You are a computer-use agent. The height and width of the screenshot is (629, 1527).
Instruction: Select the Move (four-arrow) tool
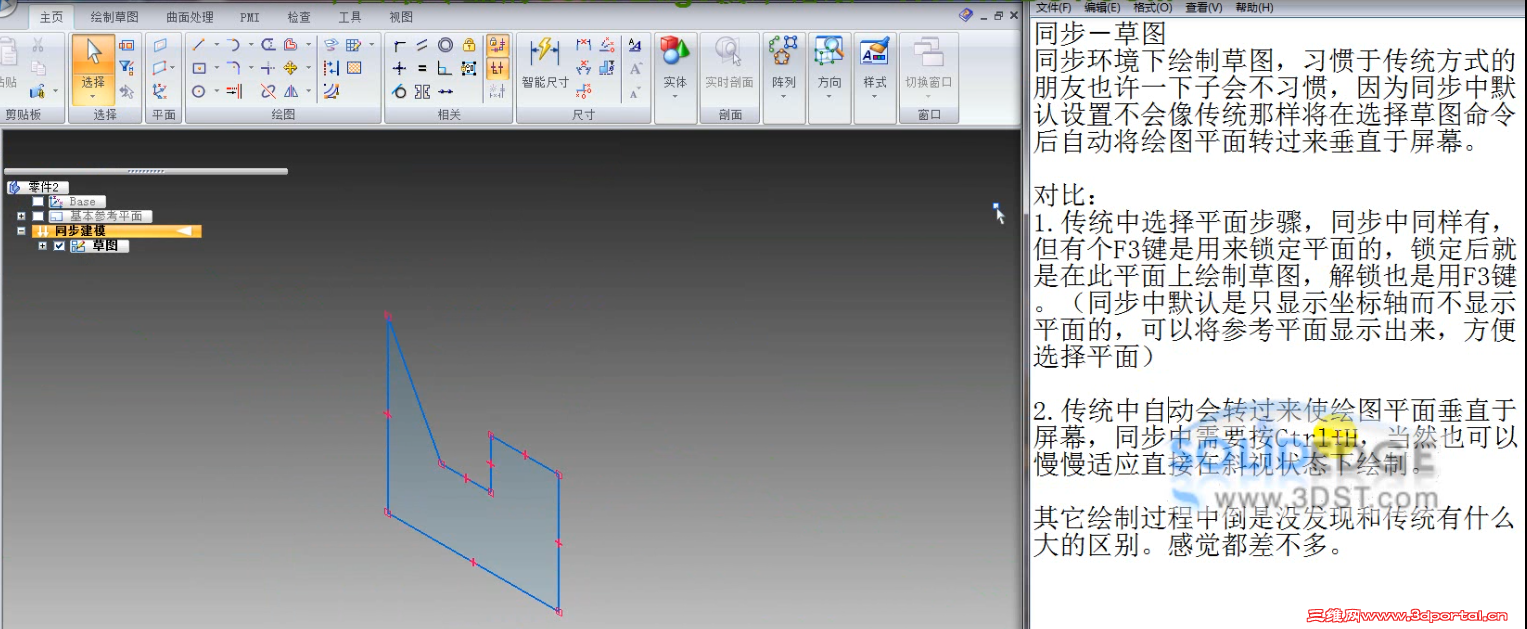coord(290,69)
